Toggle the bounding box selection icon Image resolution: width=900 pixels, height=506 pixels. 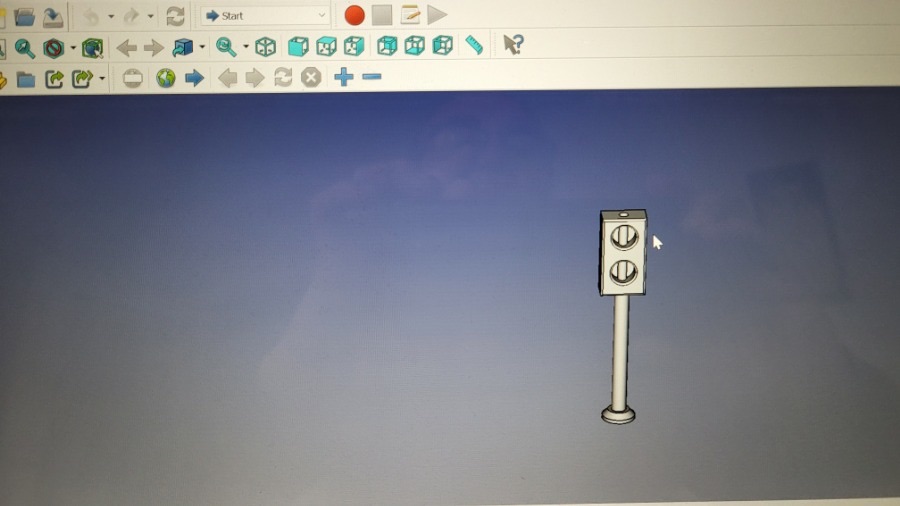pyautogui.click(x=92, y=49)
